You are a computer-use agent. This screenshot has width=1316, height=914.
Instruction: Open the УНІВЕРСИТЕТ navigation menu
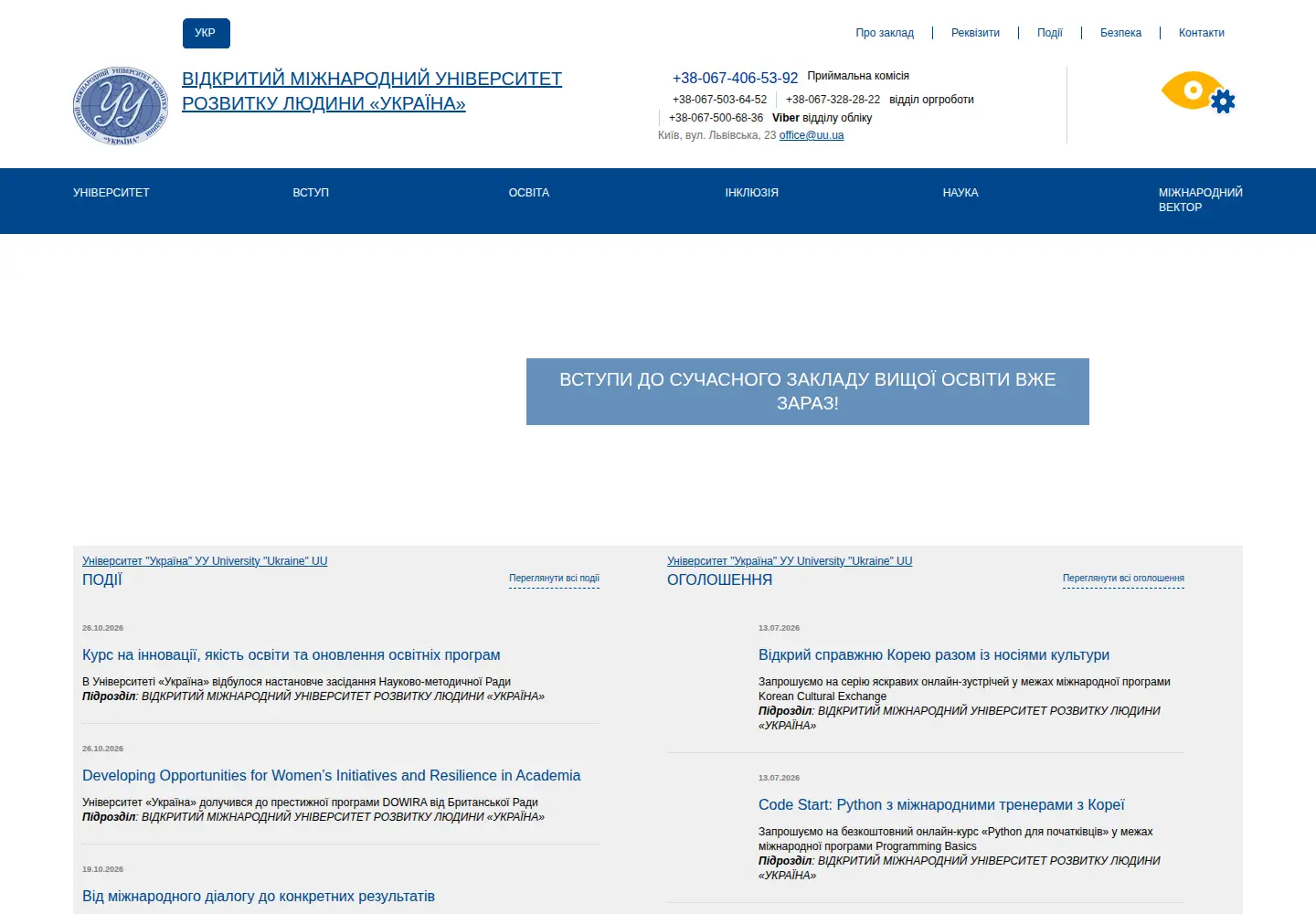point(111,193)
